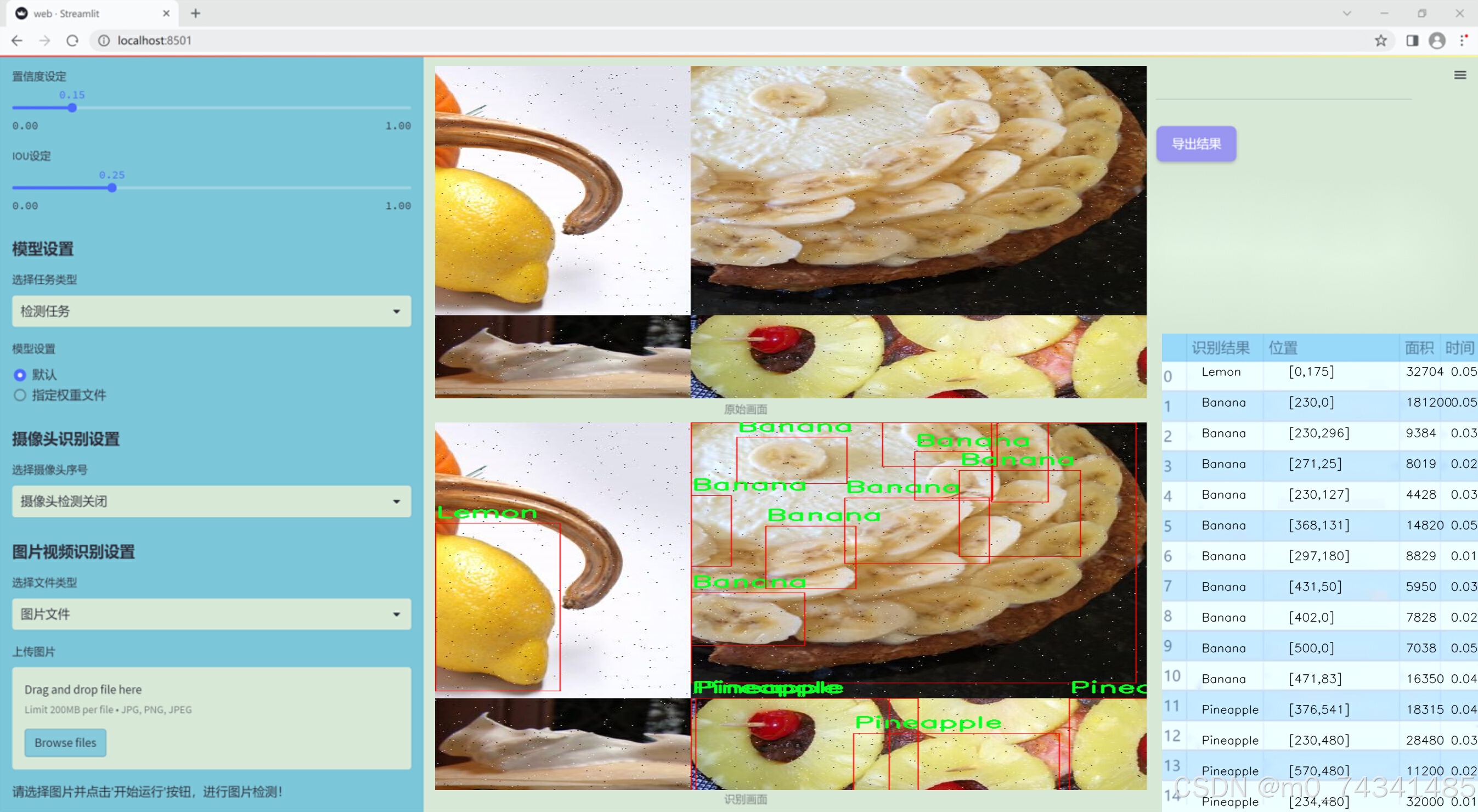Click the IOU设定 slider handle
1478x812 pixels.
pyautogui.click(x=112, y=188)
